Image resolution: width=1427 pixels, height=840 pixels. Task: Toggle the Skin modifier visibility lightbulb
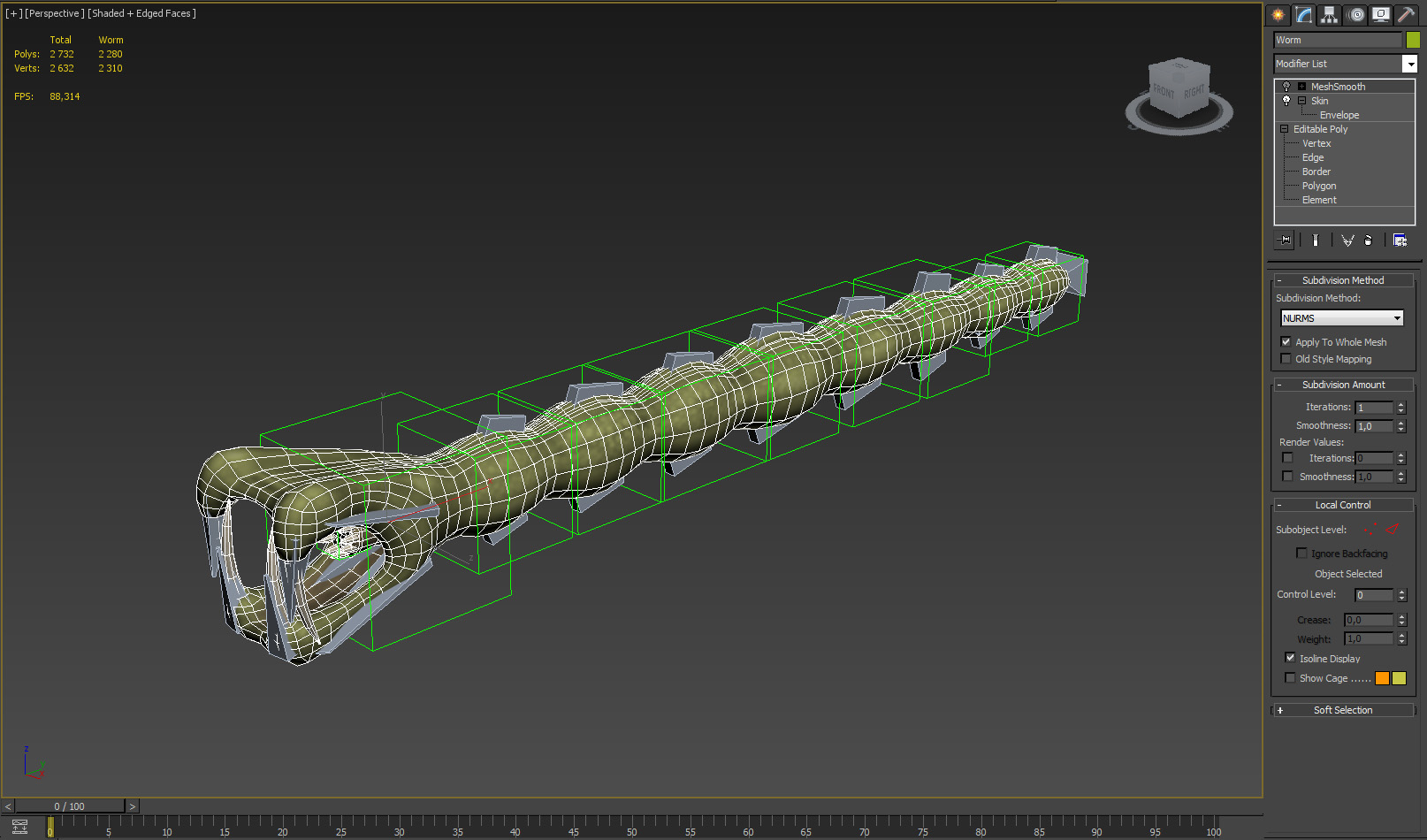coord(1286,100)
